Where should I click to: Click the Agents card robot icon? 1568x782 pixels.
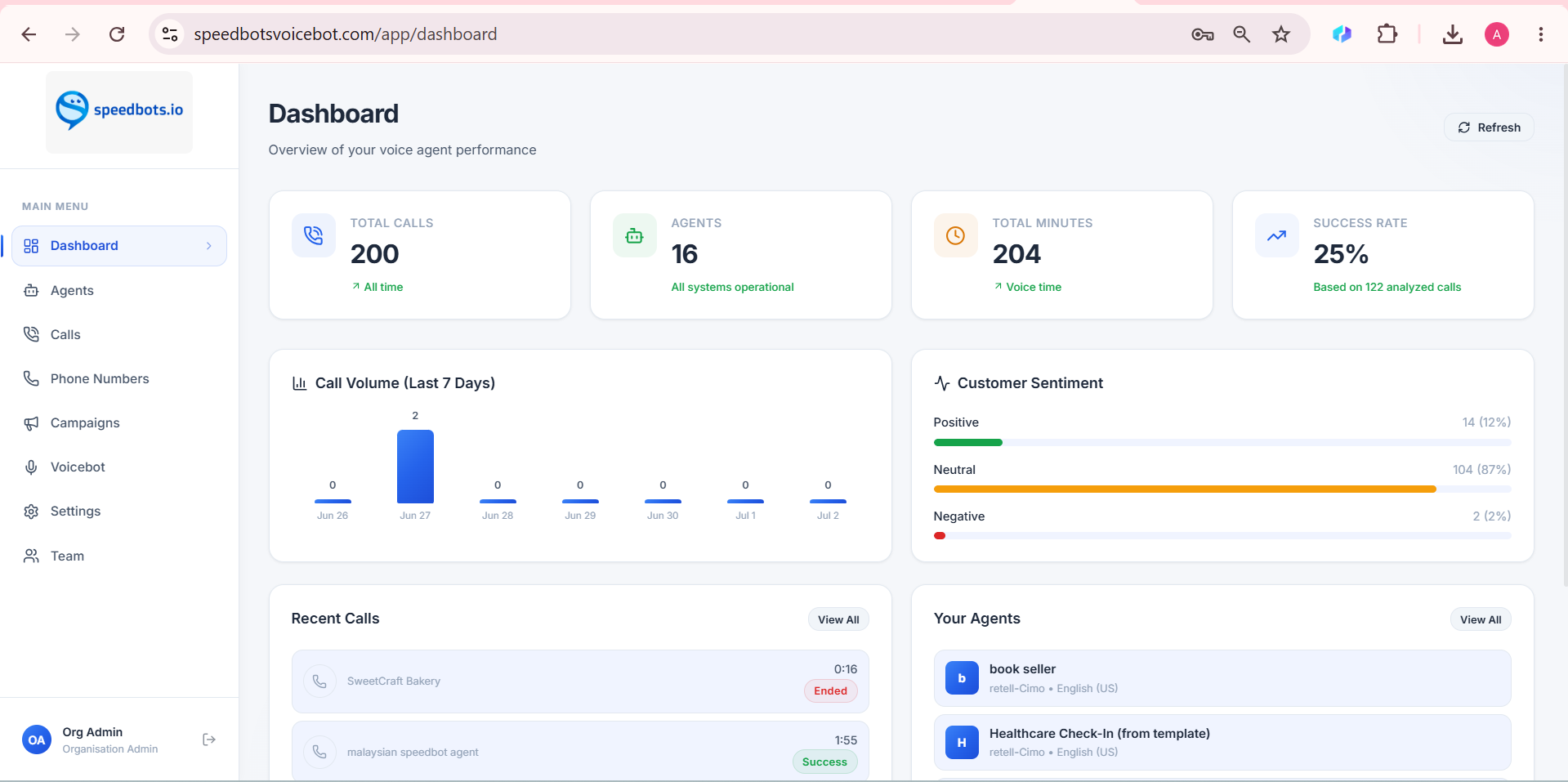[x=634, y=235]
